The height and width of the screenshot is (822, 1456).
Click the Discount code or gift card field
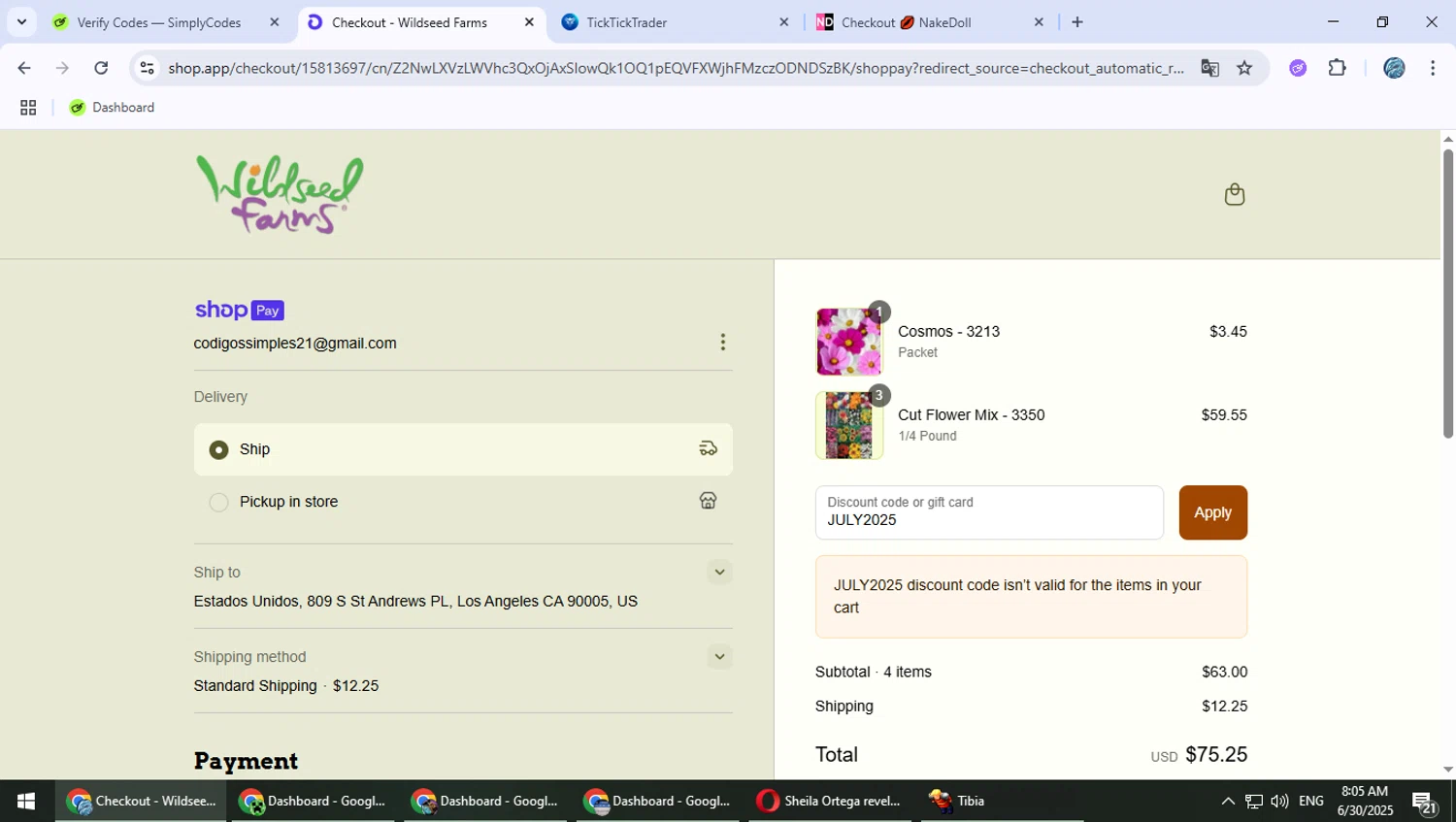(x=989, y=512)
